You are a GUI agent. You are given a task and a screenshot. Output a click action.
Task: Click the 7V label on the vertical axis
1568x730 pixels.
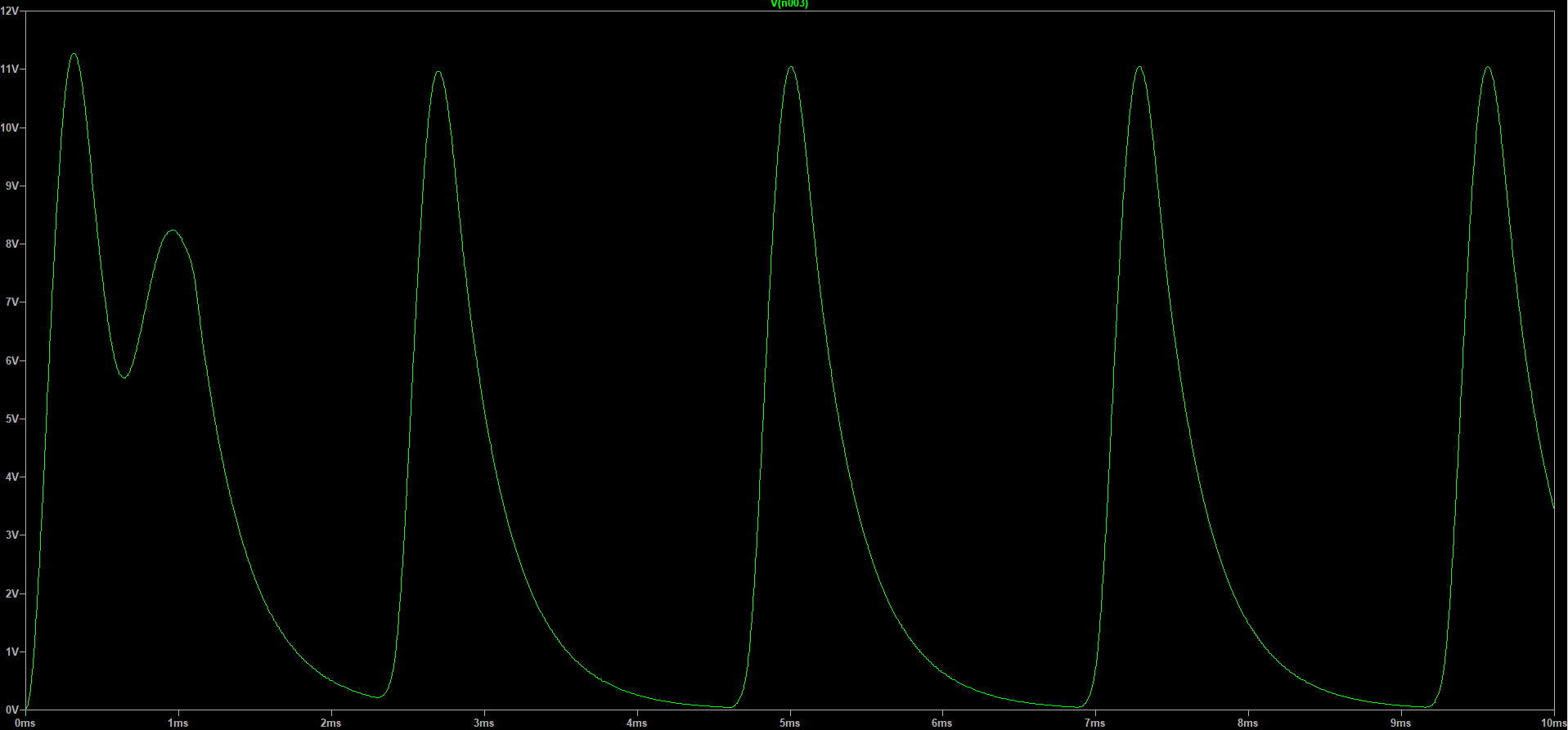click(11, 302)
